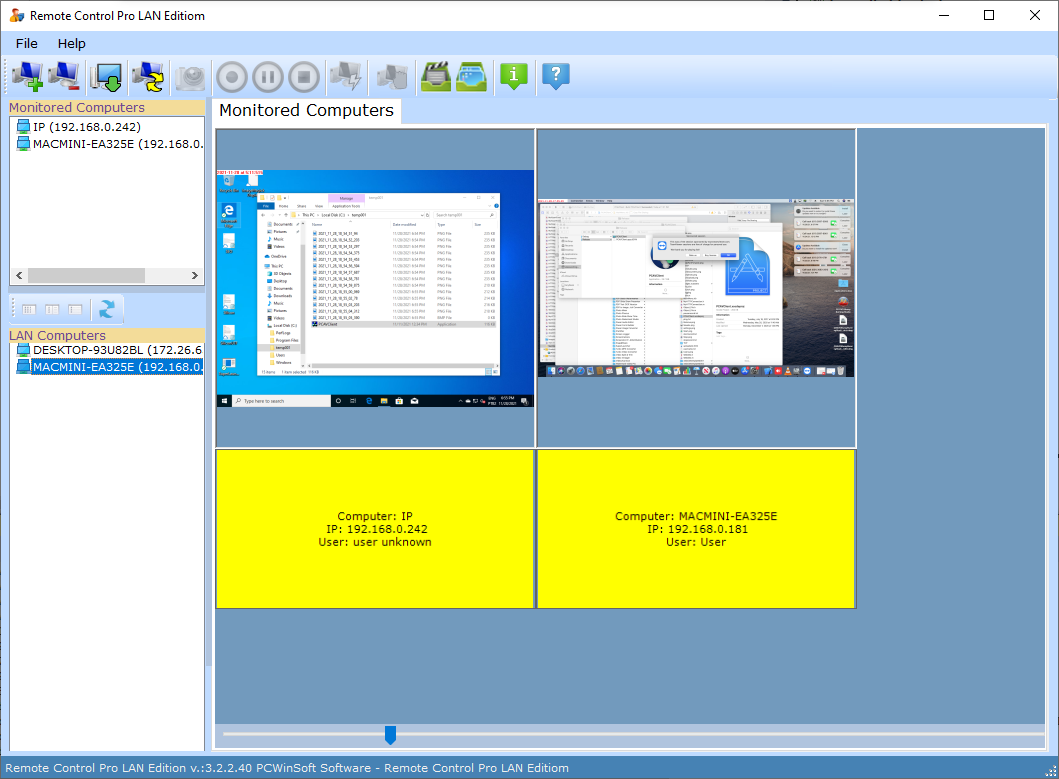Image resolution: width=1059 pixels, height=779 pixels.
Task: Switch to the Monitored Computers tab
Action: 307,110
